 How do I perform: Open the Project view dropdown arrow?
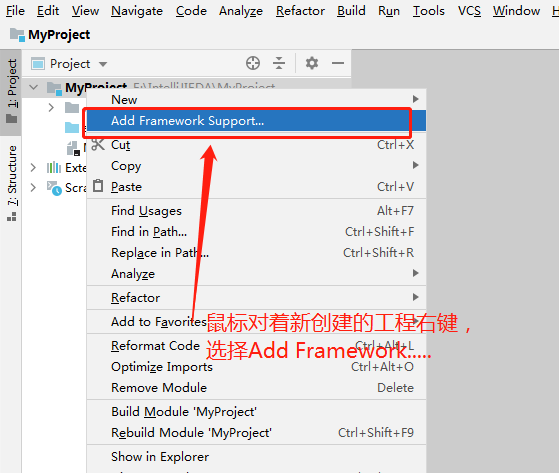click(103, 65)
